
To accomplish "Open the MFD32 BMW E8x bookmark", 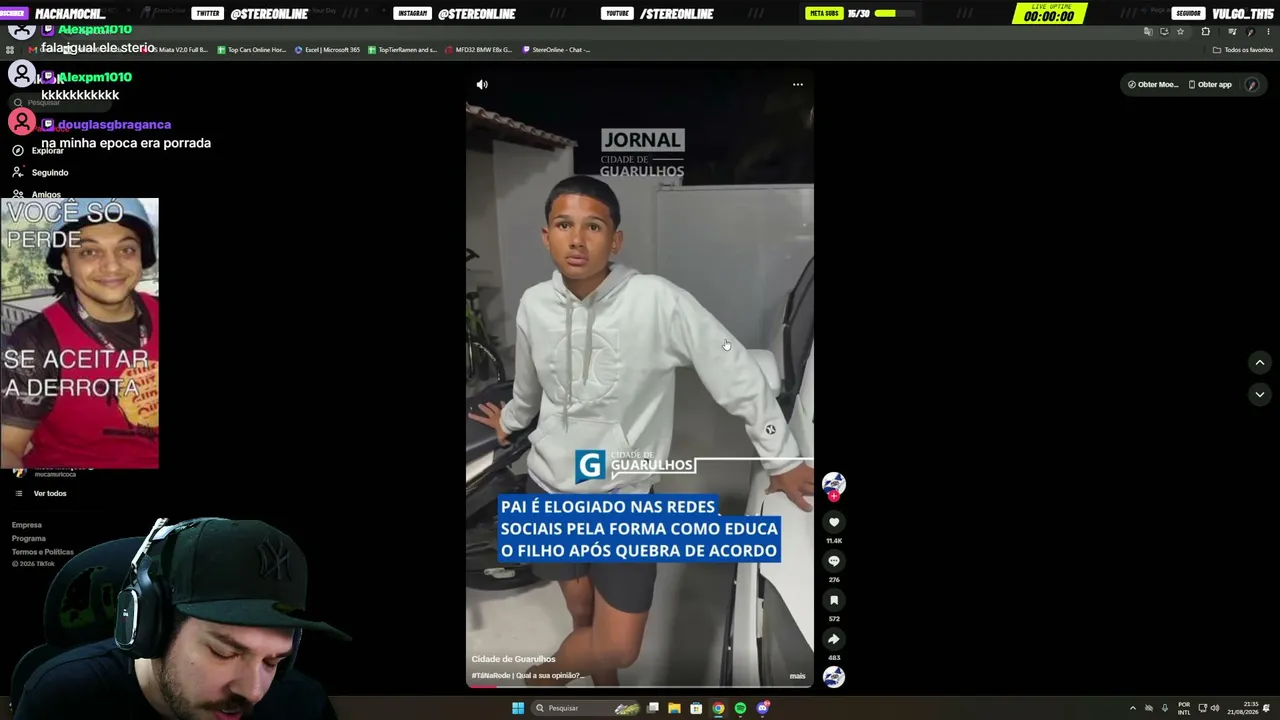I will 478,50.
